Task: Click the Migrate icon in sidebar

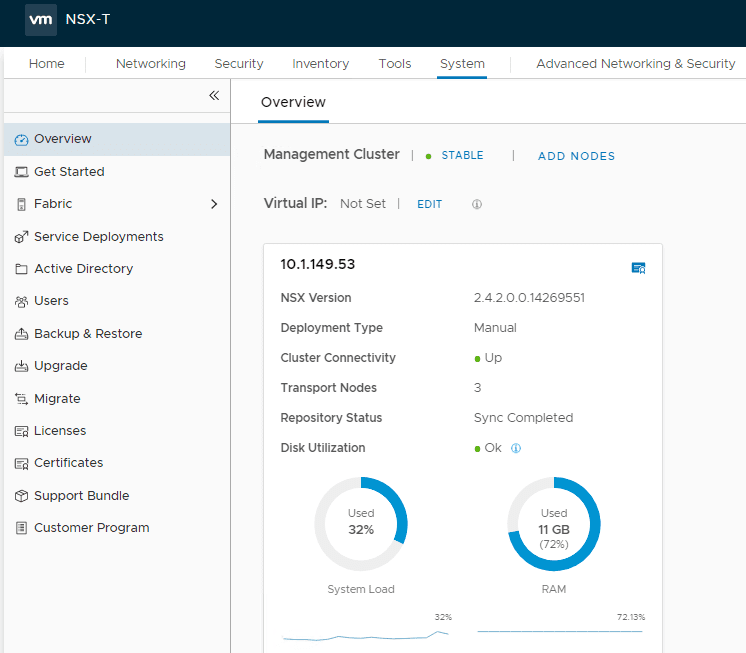Action: [x=22, y=399]
